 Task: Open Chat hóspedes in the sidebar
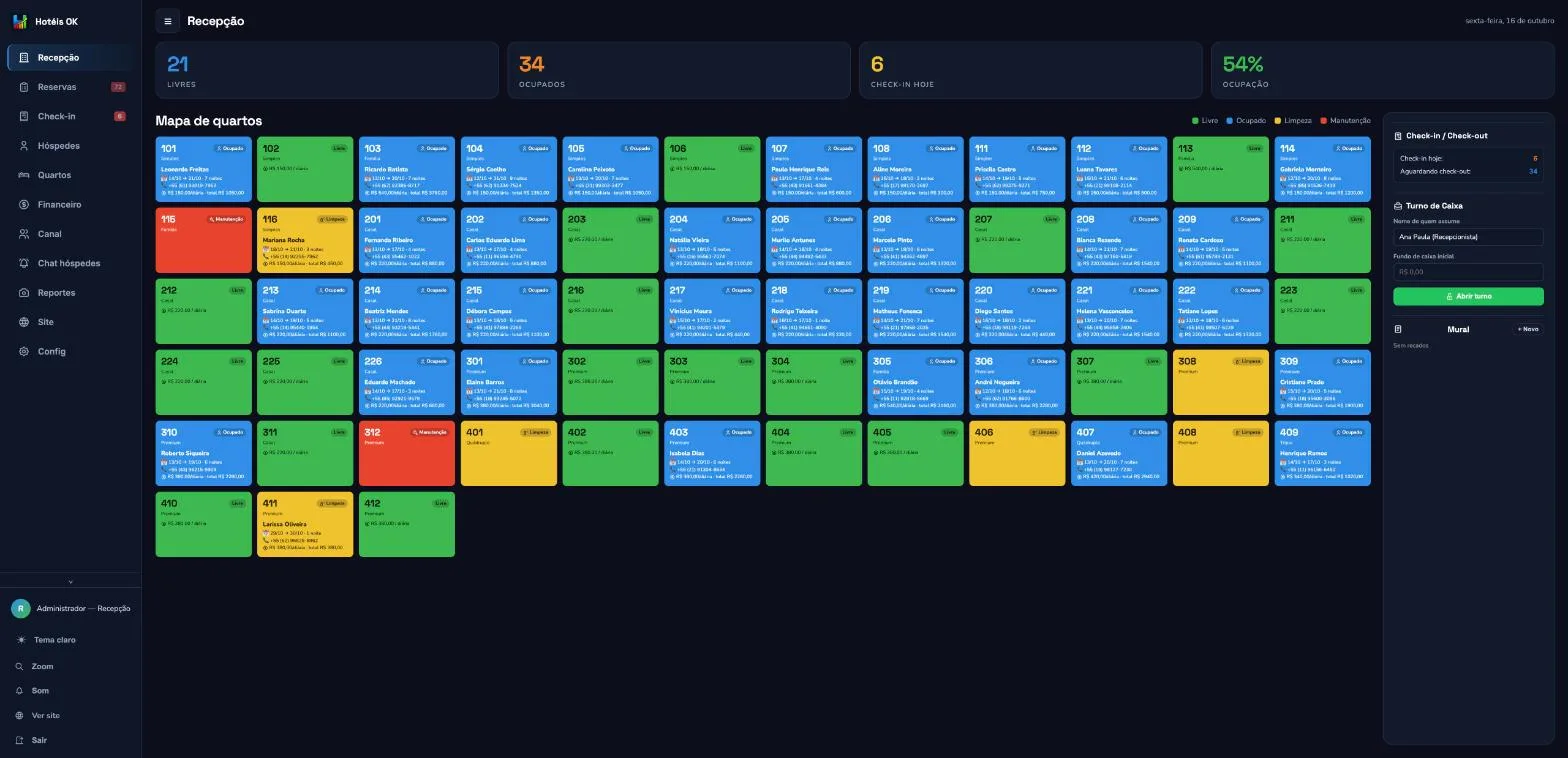[x=70, y=264]
